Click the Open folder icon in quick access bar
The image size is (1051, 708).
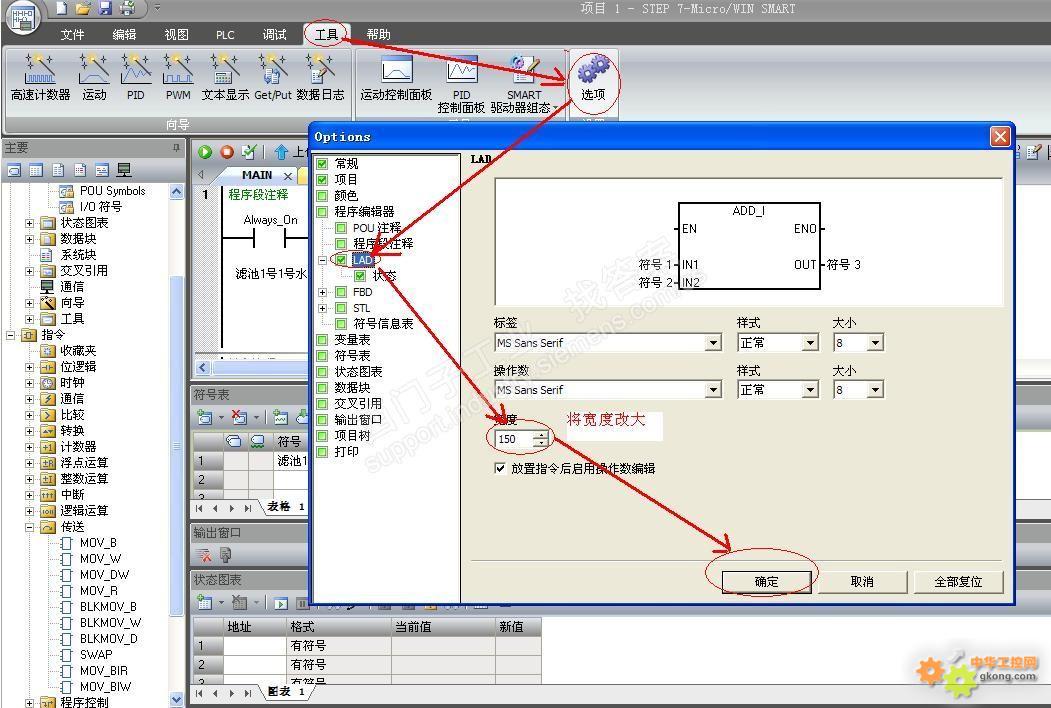tap(83, 8)
